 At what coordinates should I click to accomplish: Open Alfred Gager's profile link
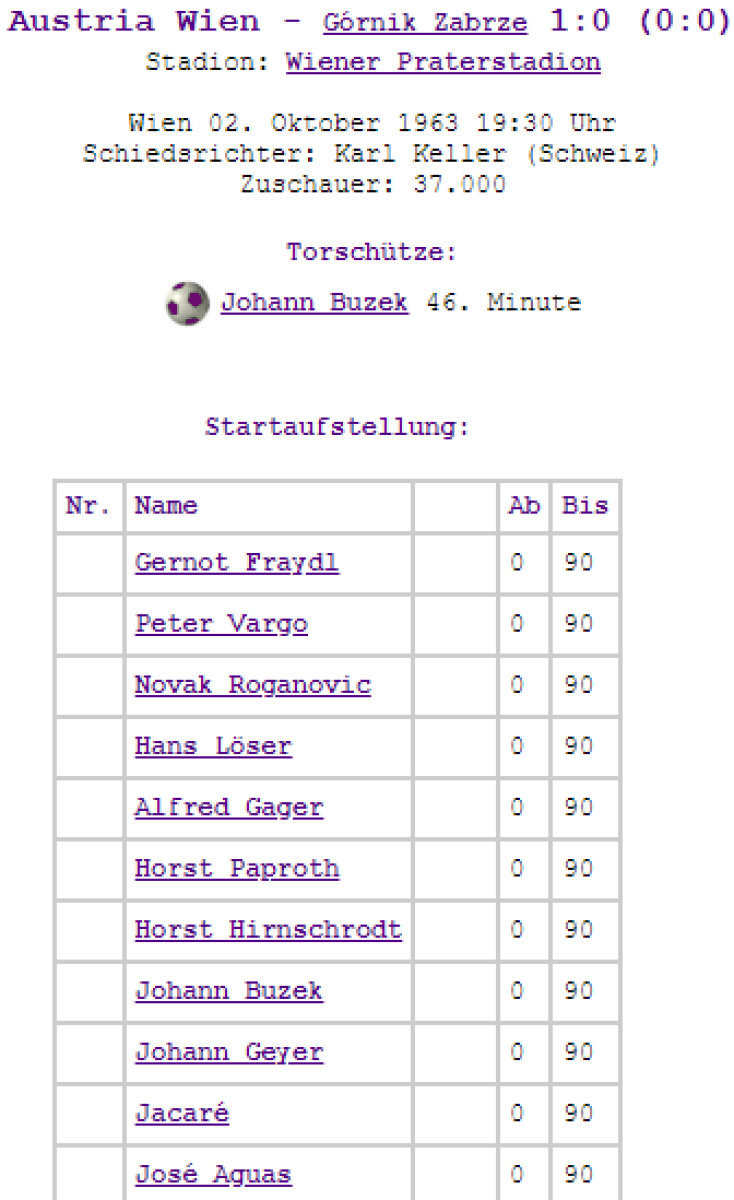coord(229,807)
